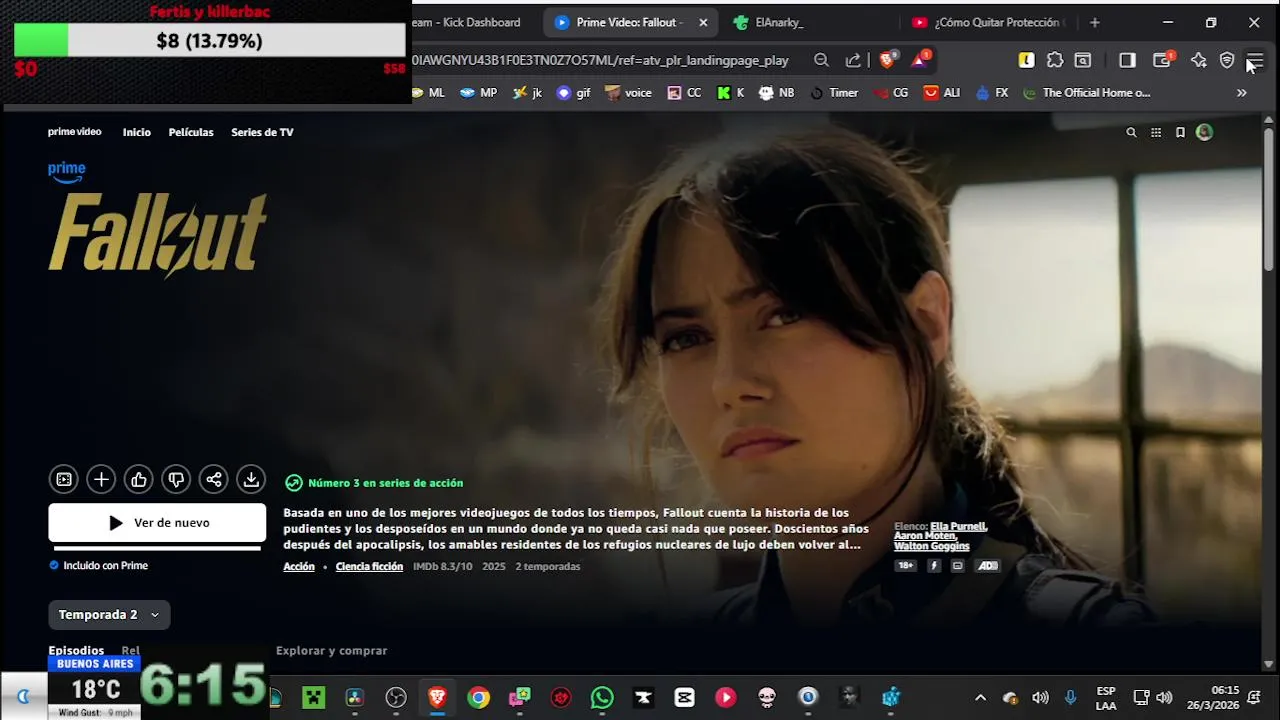Show hidden system tray icons chevron
This screenshot has height=720, width=1280.
click(x=980, y=698)
